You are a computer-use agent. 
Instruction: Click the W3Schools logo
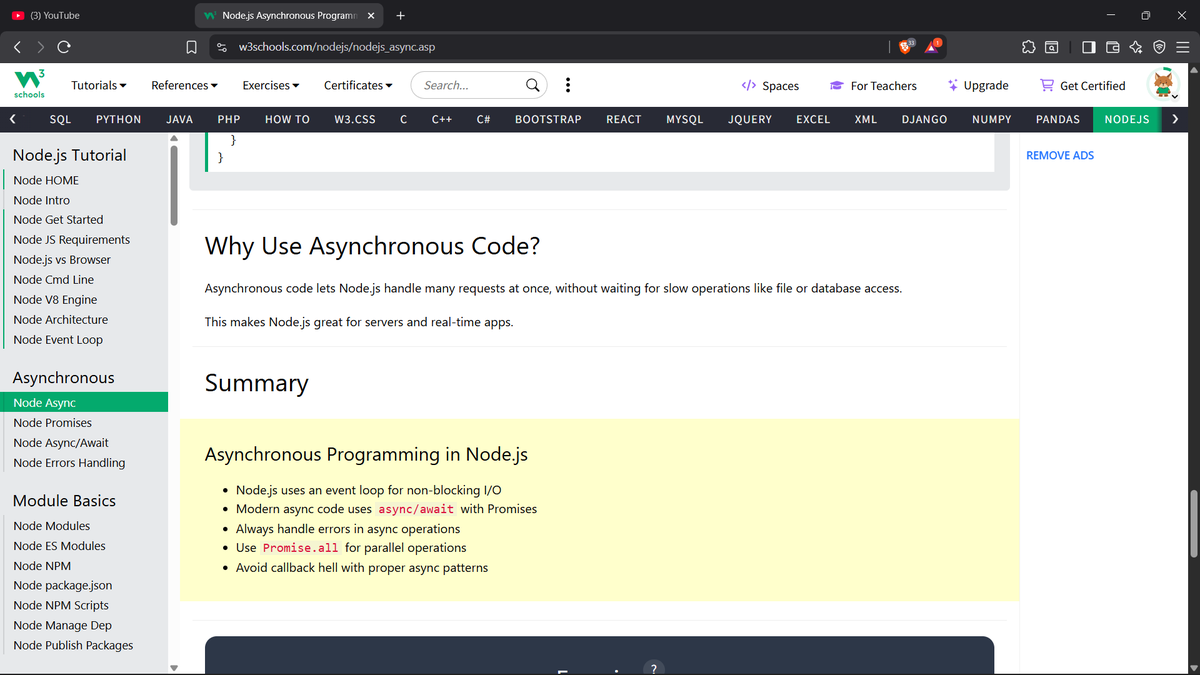[28, 85]
